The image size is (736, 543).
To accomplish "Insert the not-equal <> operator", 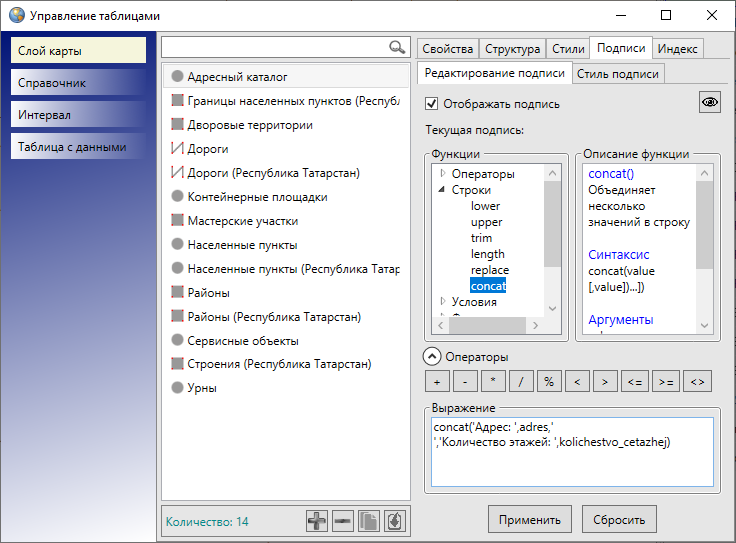I will click(x=698, y=381).
